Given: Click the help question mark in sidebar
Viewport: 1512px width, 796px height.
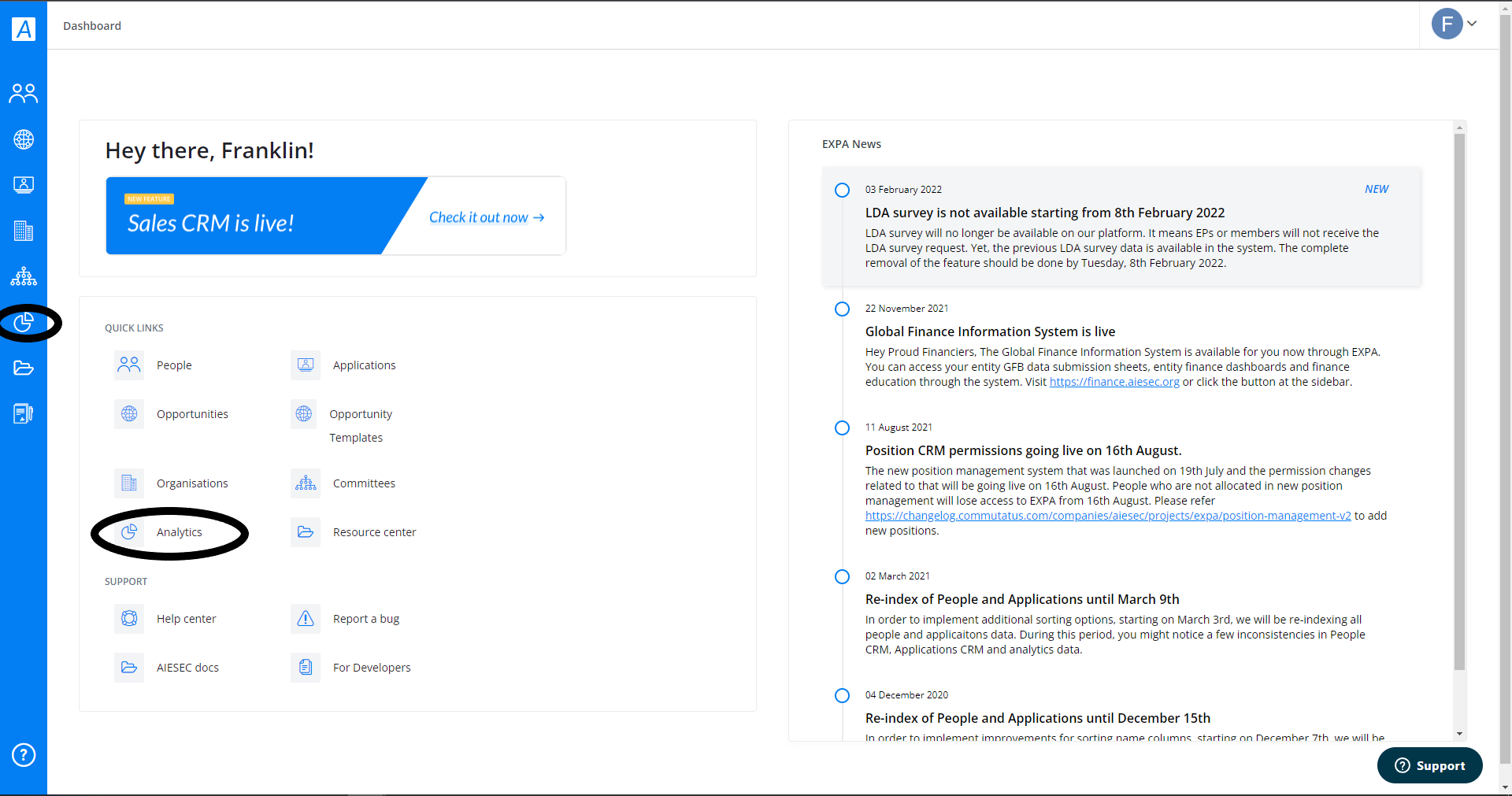Looking at the screenshot, I should pyautogui.click(x=24, y=755).
